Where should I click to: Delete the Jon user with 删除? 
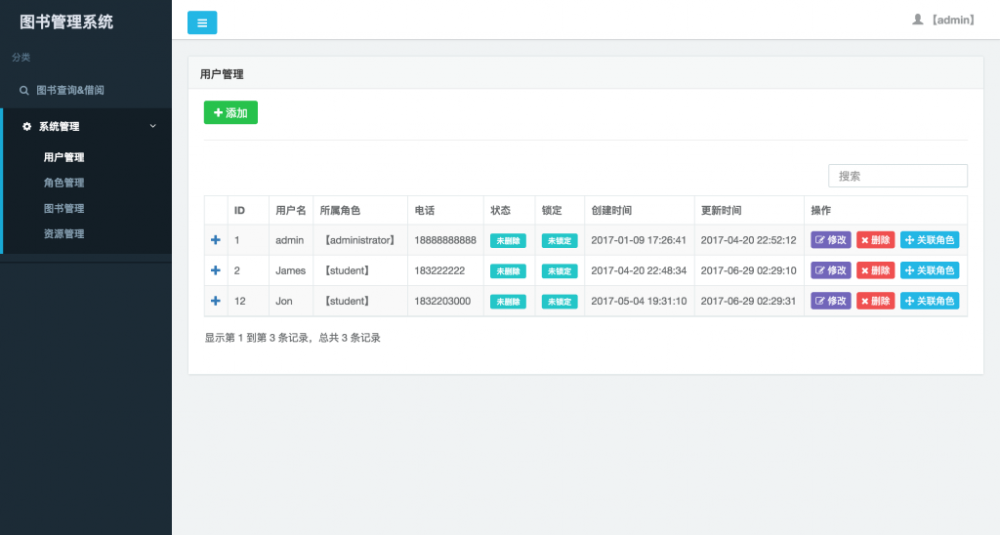tap(875, 301)
